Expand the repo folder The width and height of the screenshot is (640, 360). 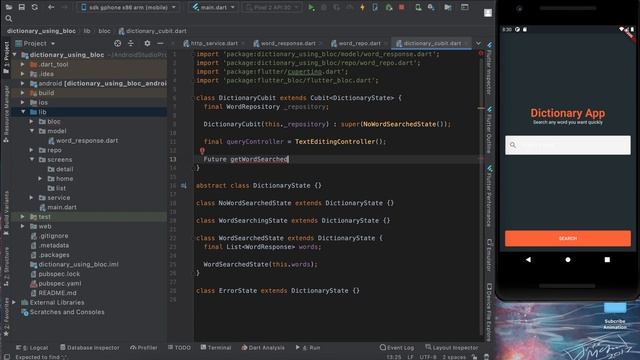[x=31, y=150]
